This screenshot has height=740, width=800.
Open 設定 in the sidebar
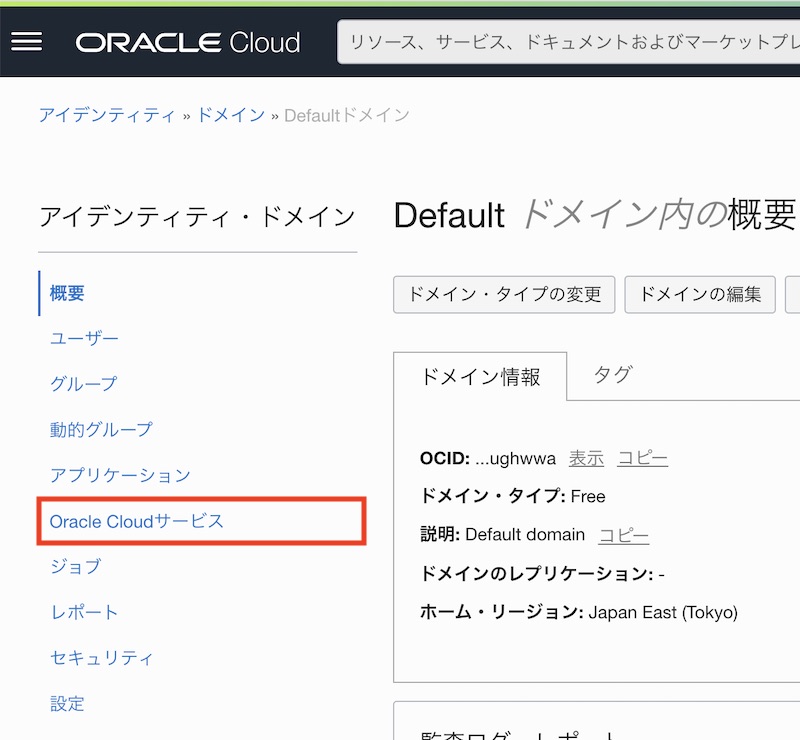(68, 703)
